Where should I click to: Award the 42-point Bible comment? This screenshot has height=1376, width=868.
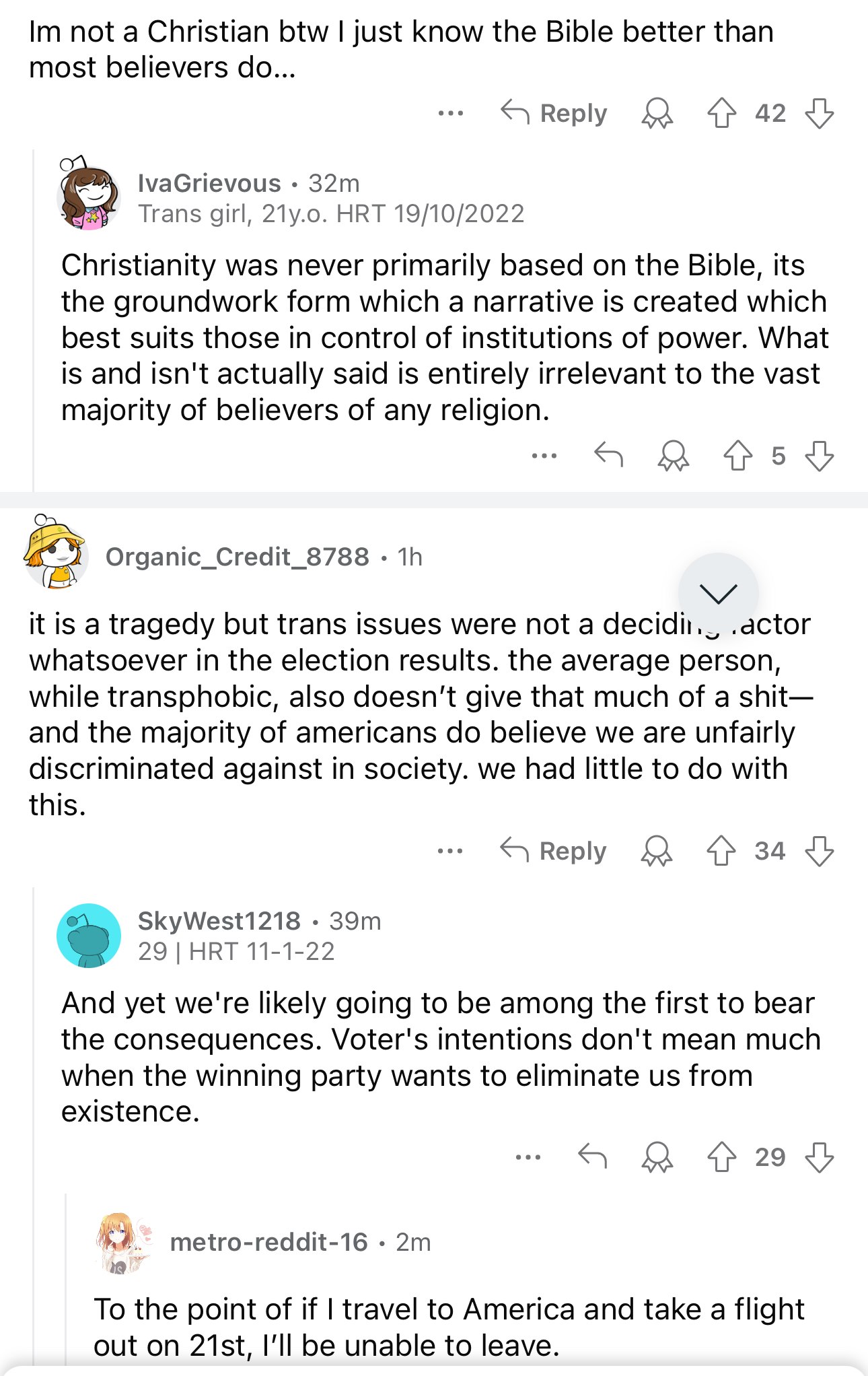click(x=657, y=113)
